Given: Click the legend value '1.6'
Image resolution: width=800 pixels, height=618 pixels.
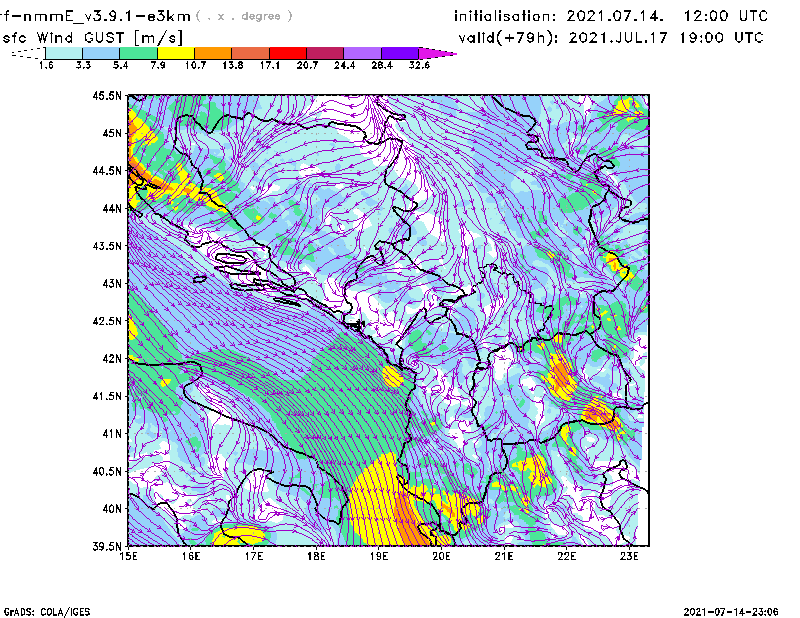Looking at the screenshot, I should point(46,65).
